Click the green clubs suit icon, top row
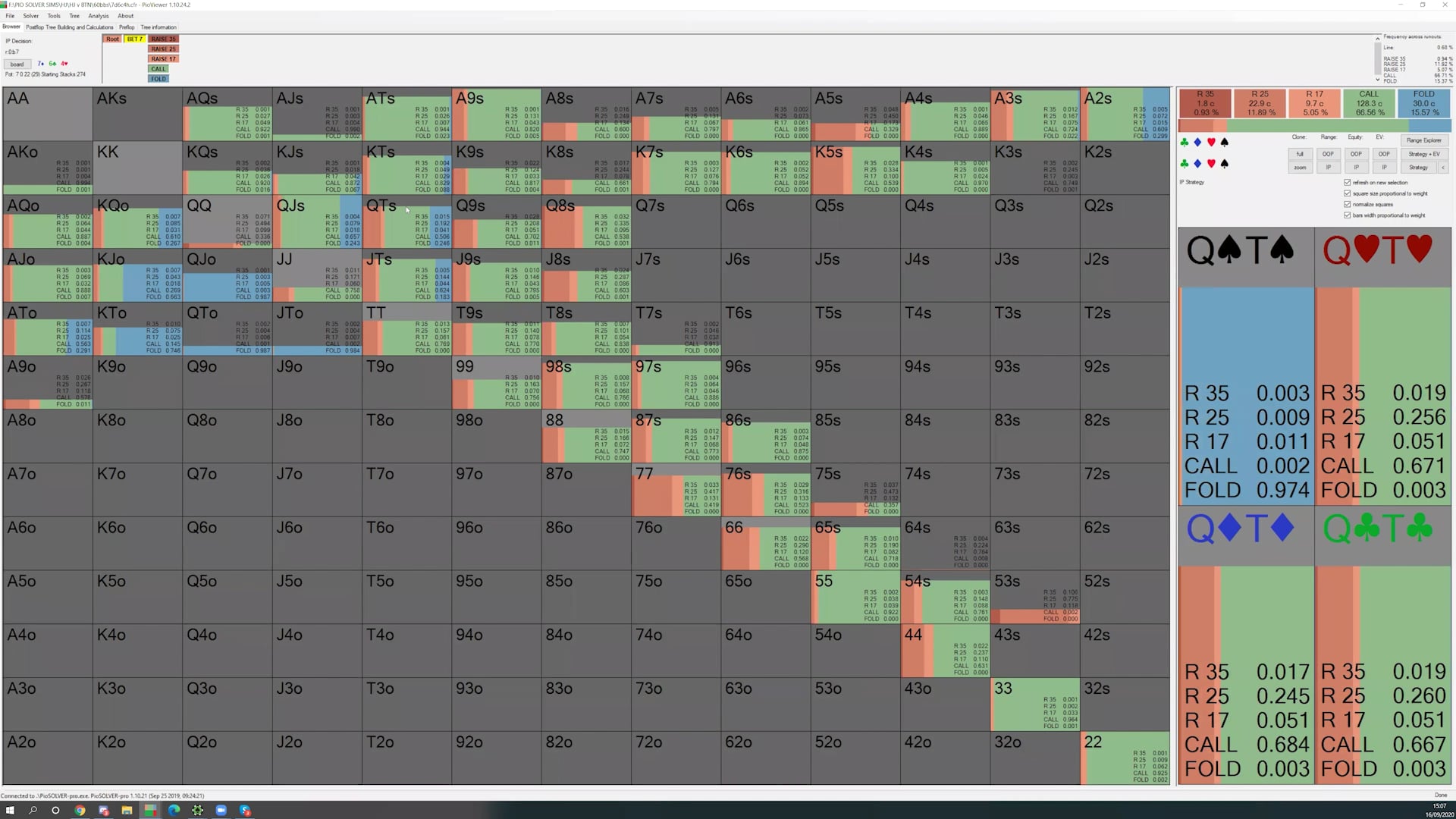 (1185, 143)
